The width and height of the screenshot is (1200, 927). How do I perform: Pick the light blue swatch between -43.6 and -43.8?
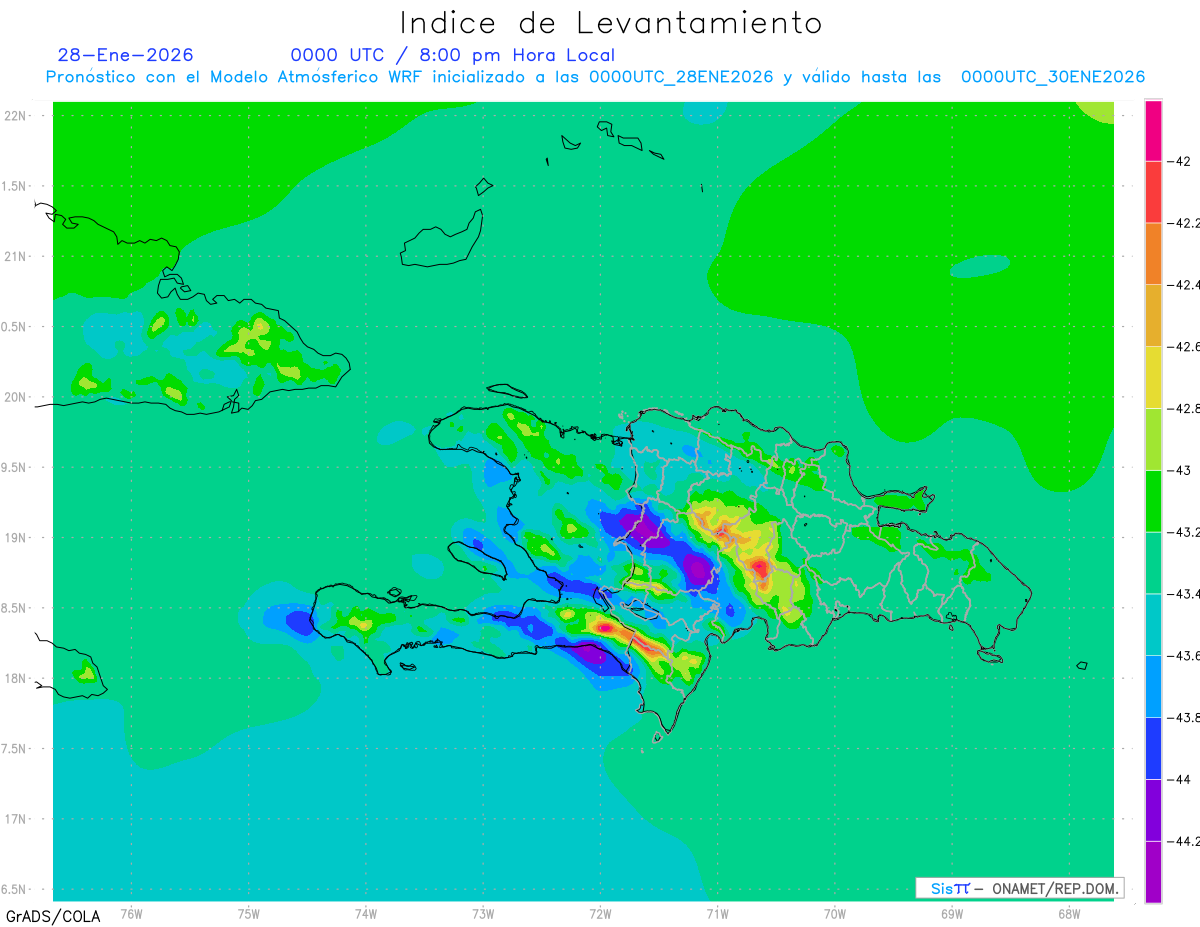1153,687
